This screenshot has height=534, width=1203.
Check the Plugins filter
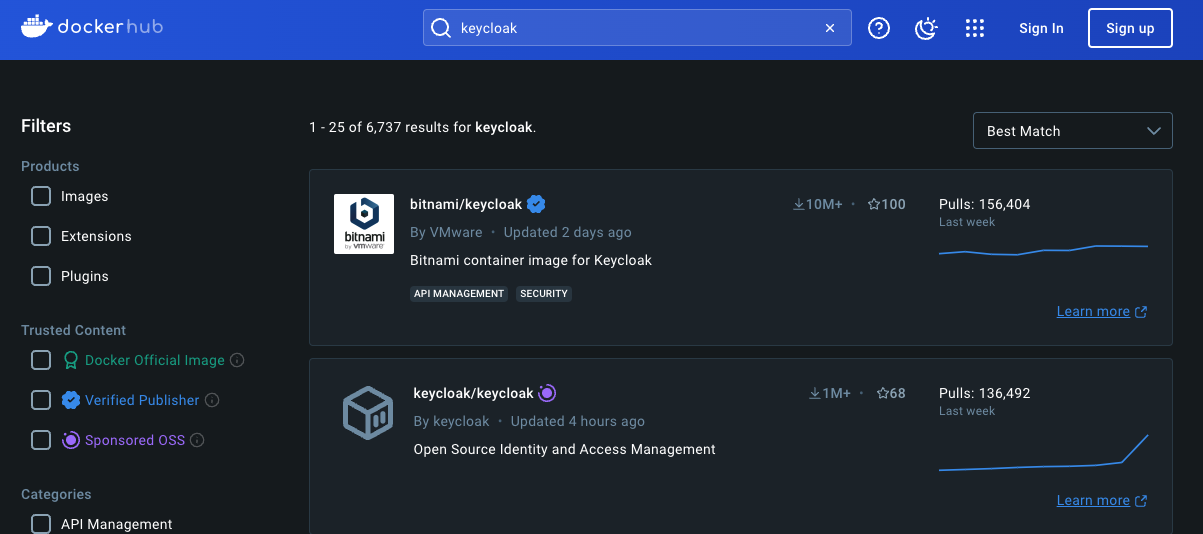pyautogui.click(x=41, y=276)
